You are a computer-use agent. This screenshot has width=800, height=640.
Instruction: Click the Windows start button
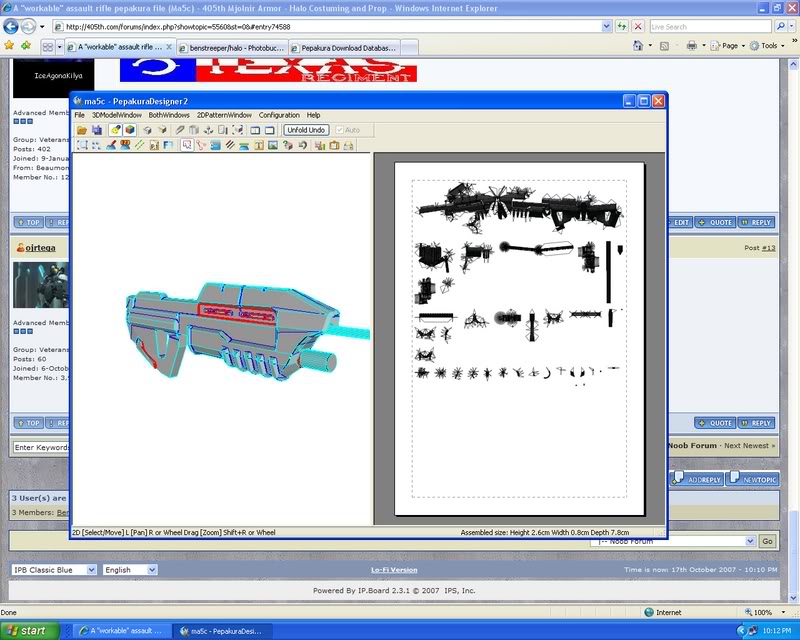pyautogui.click(x=29, y=631)
